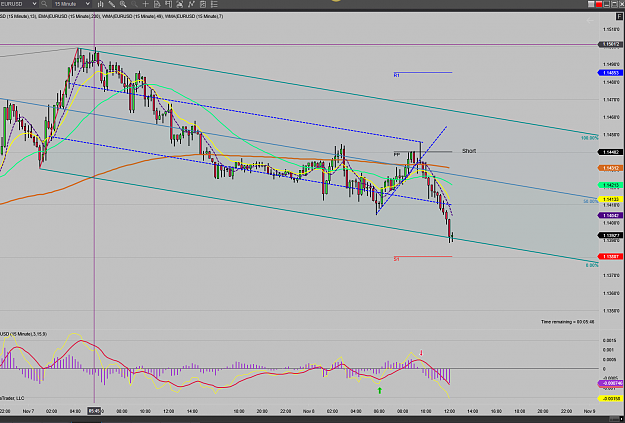Click the R1 pivot label
This screenshot has width=625, height=423.
coord(396,75)
